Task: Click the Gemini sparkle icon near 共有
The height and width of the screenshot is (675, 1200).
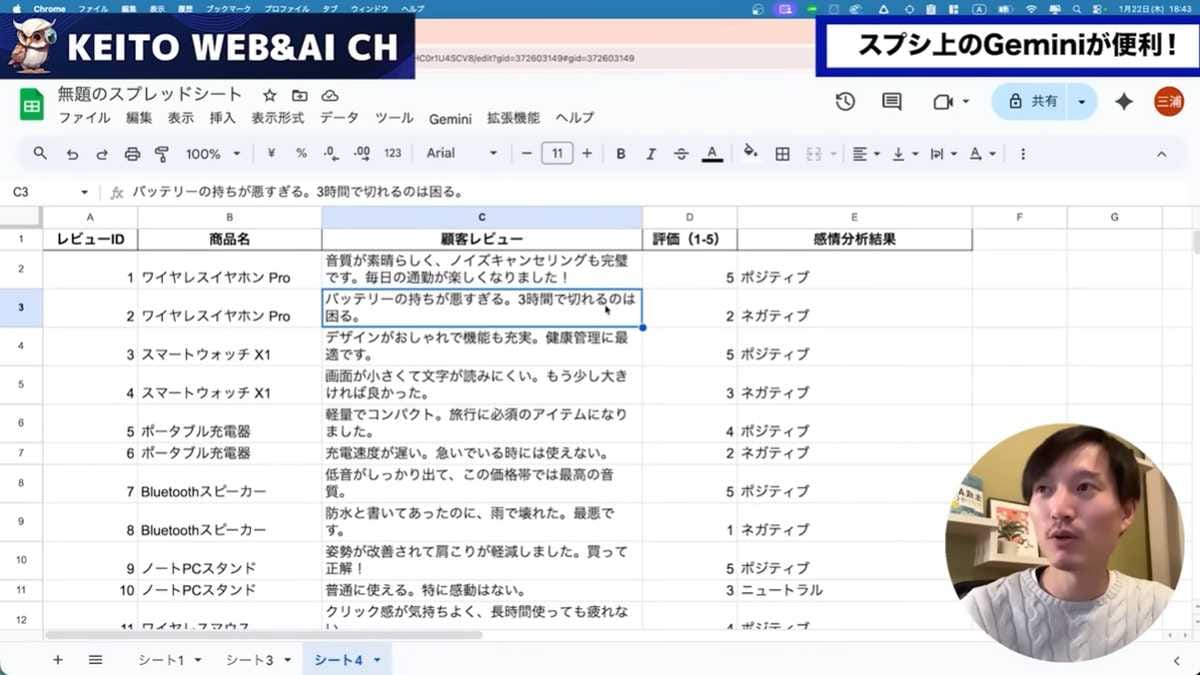Action: point(1123,101)
